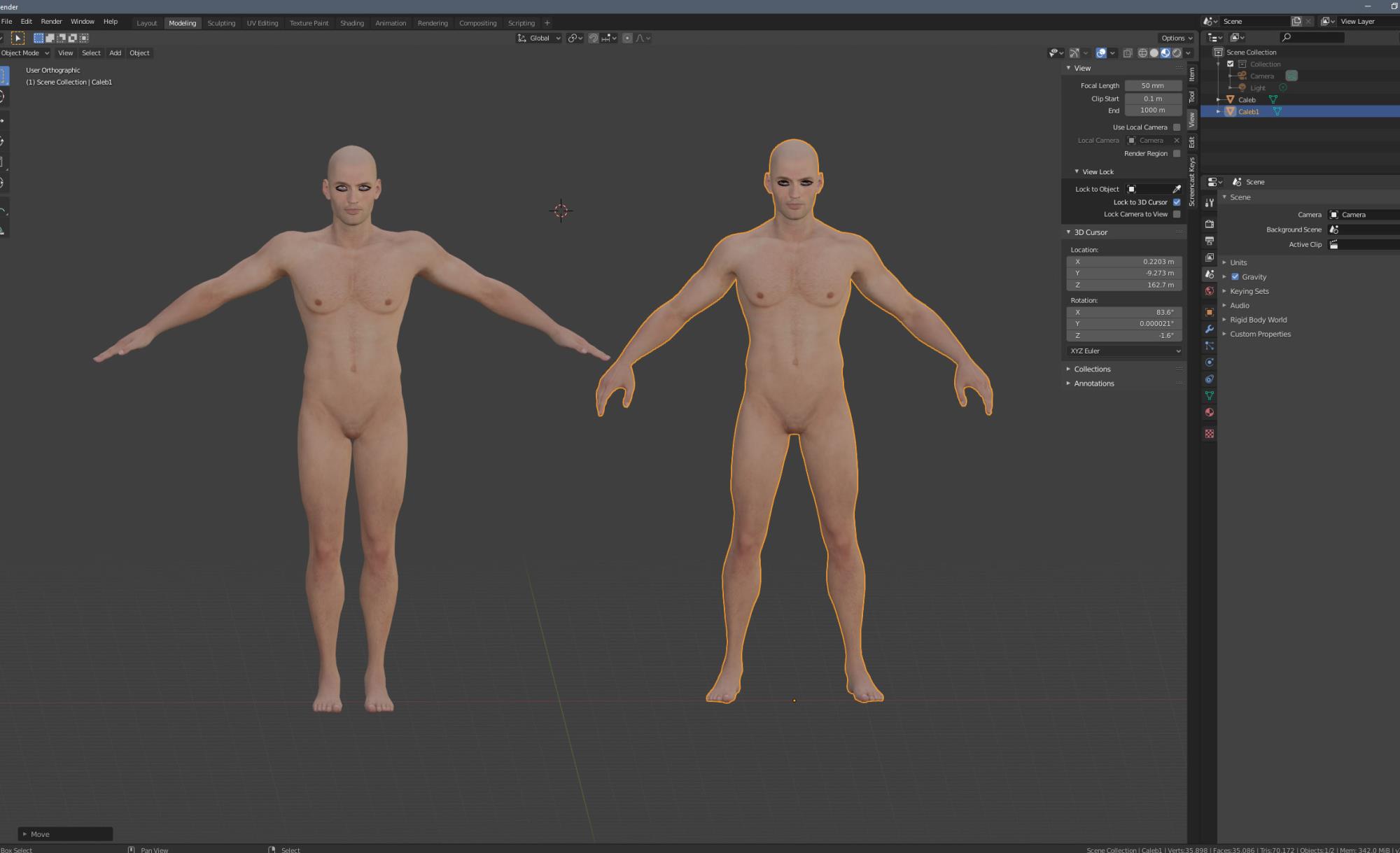
Task: Open the Add menu in viewport header
Action: 115,53
